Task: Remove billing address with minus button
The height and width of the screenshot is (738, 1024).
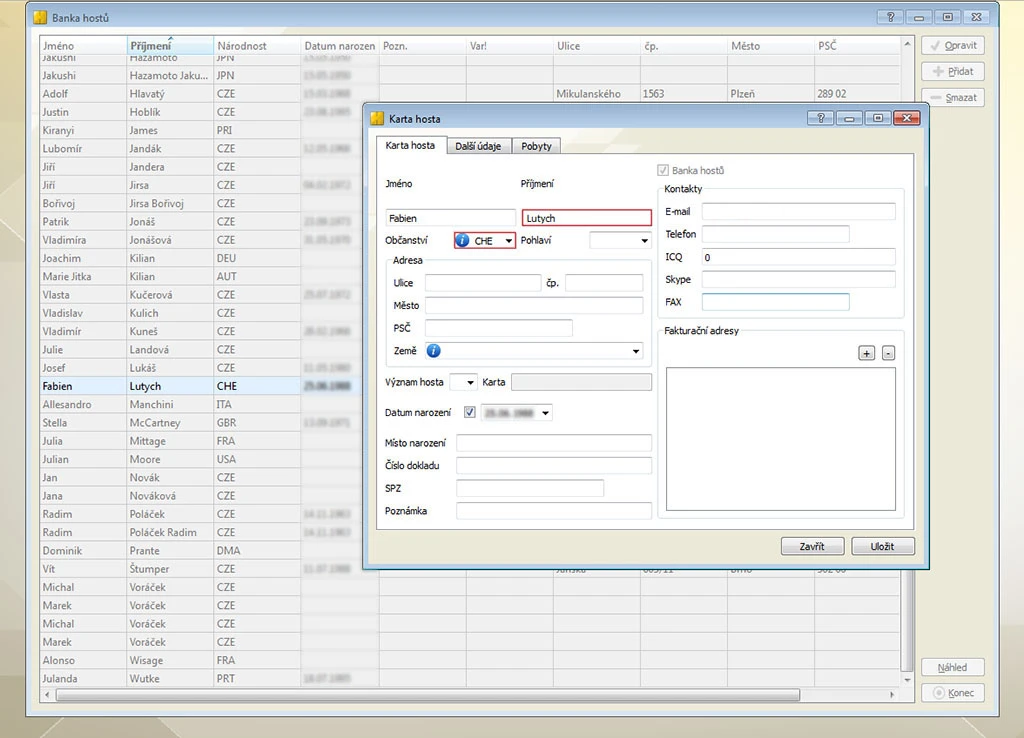Action: [888, 353]
